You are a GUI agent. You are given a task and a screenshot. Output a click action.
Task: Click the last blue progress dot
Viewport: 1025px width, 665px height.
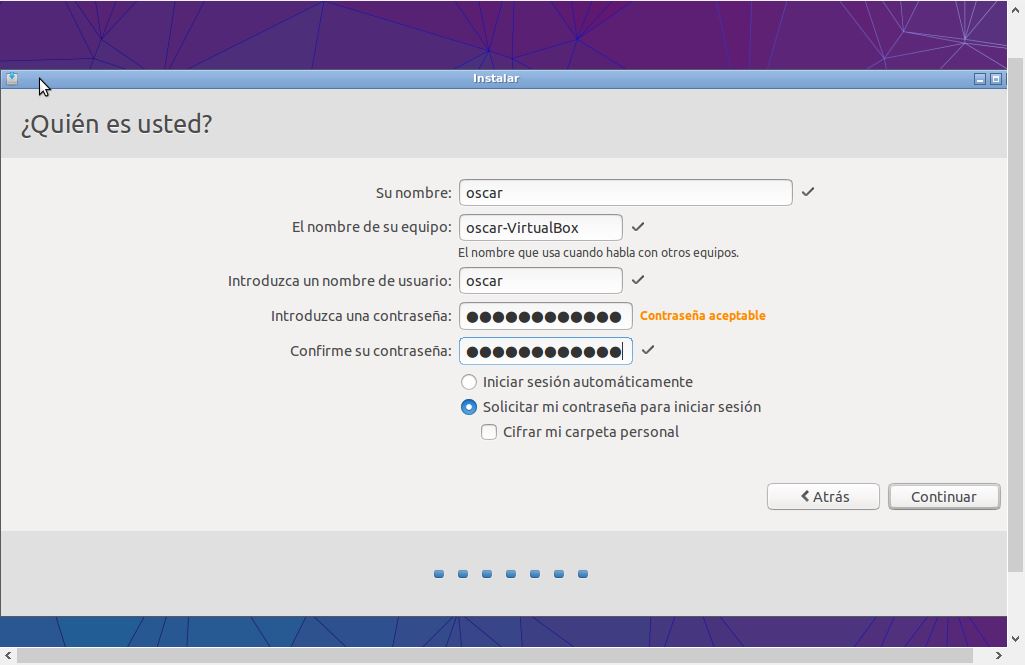click(x=583, y=574)
